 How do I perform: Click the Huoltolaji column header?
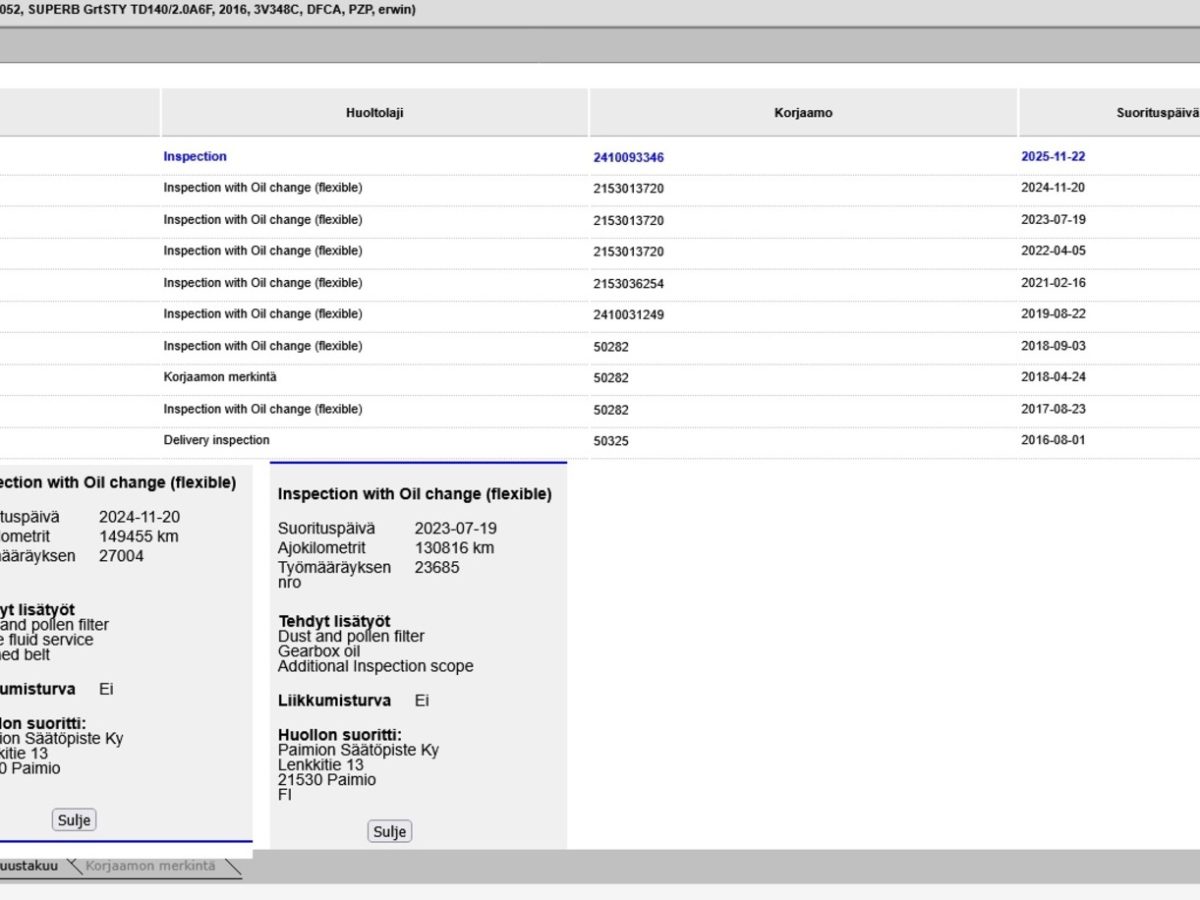374,113
